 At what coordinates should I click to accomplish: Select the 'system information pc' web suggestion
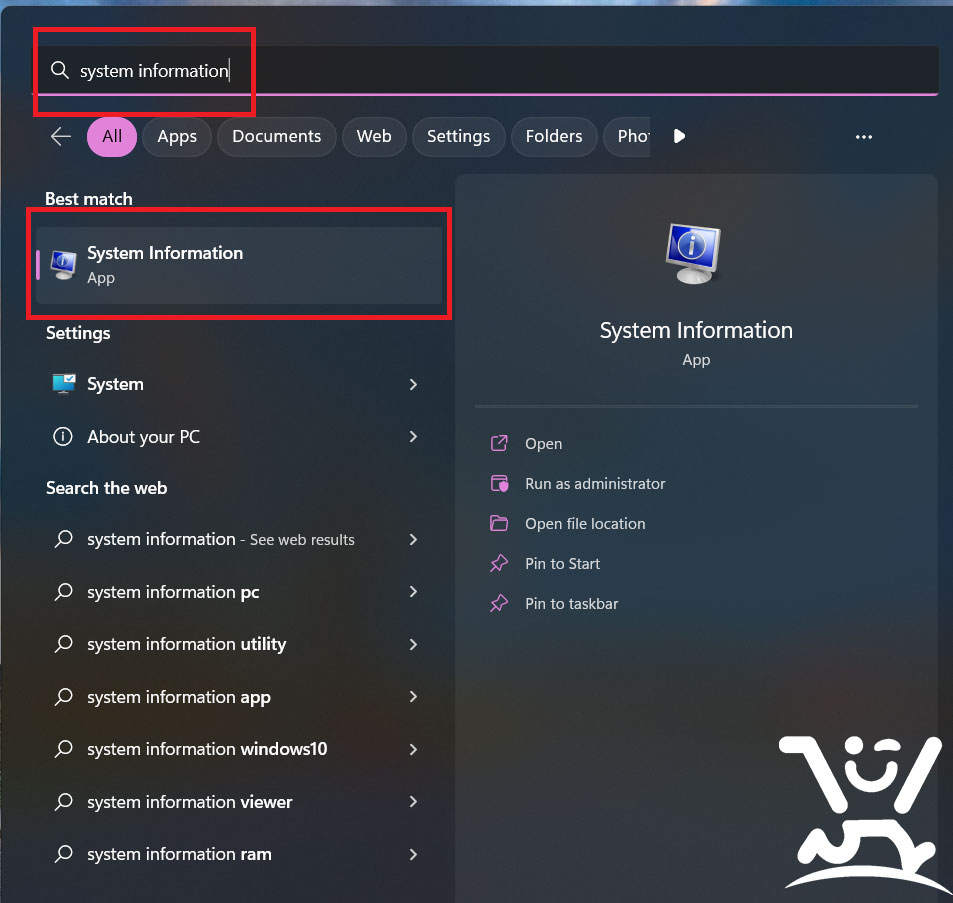point(239,591)
